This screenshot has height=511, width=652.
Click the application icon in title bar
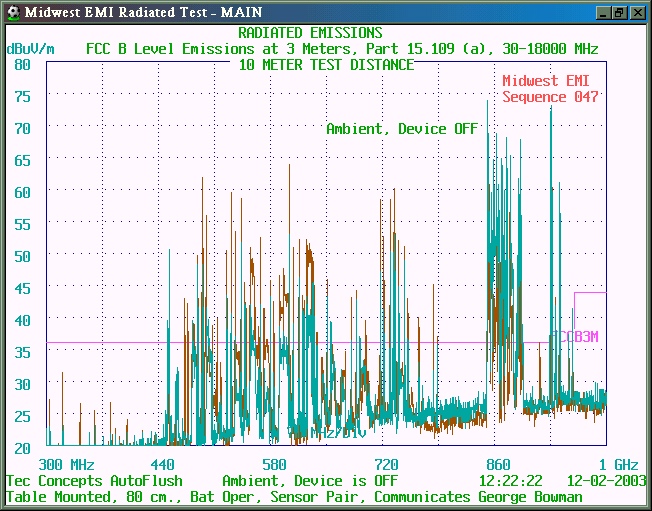12,12
